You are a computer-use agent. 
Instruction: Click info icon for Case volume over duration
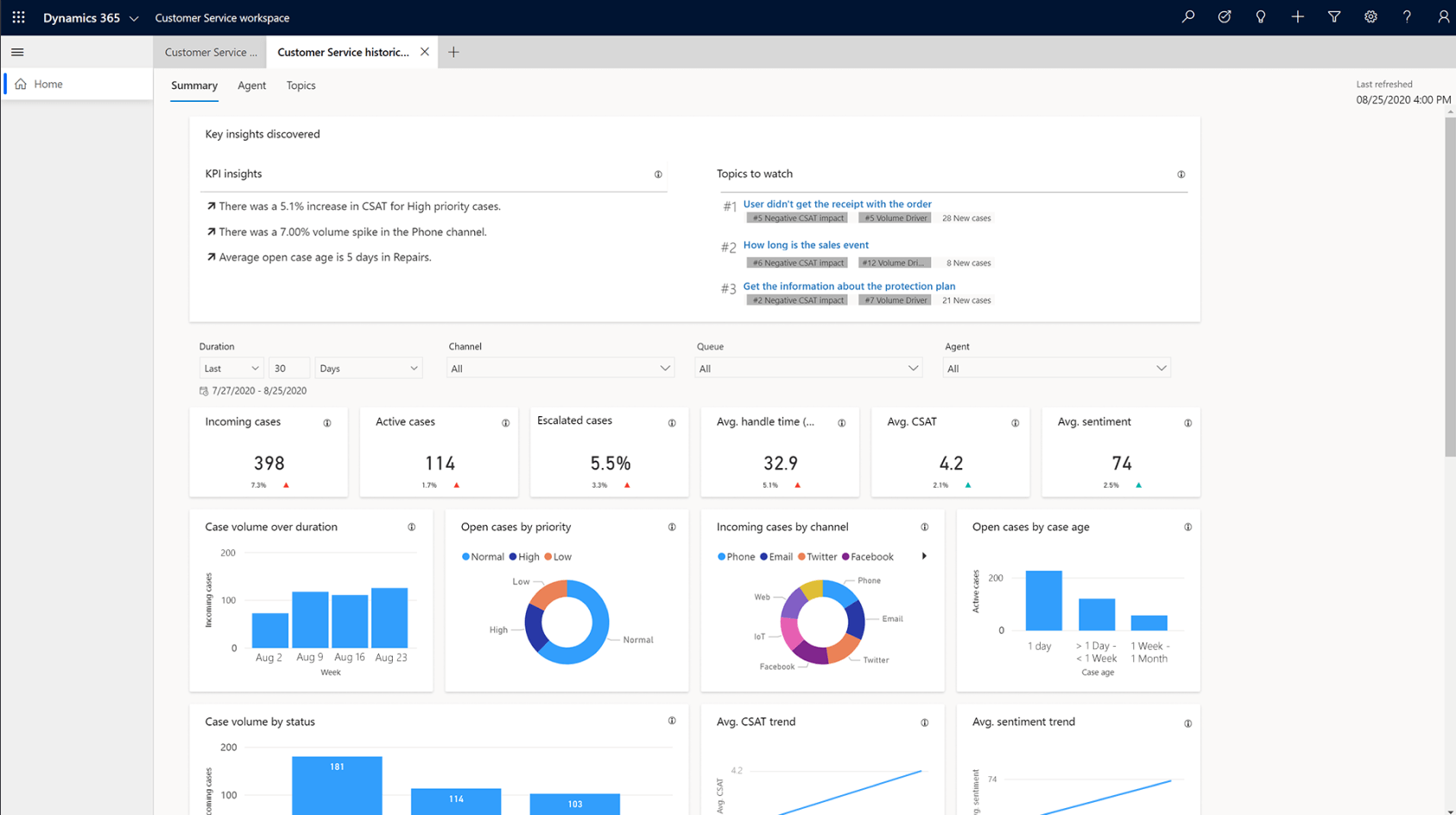(412, 527)
